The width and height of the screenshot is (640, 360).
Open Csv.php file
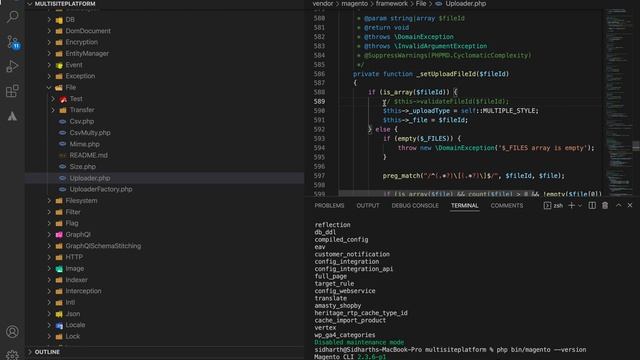(82, 121)
